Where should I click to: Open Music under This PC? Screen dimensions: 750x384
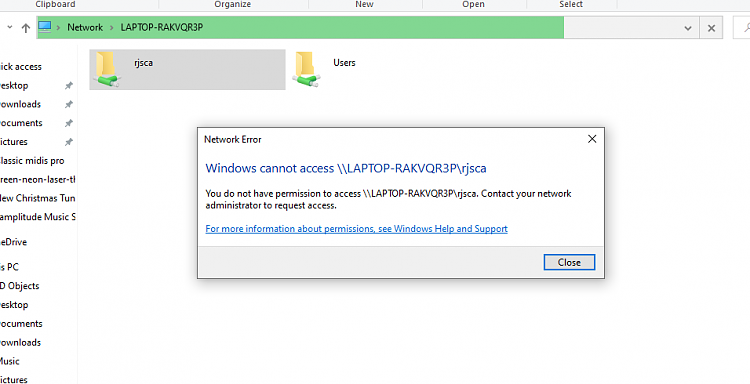(x=10, y=361)
